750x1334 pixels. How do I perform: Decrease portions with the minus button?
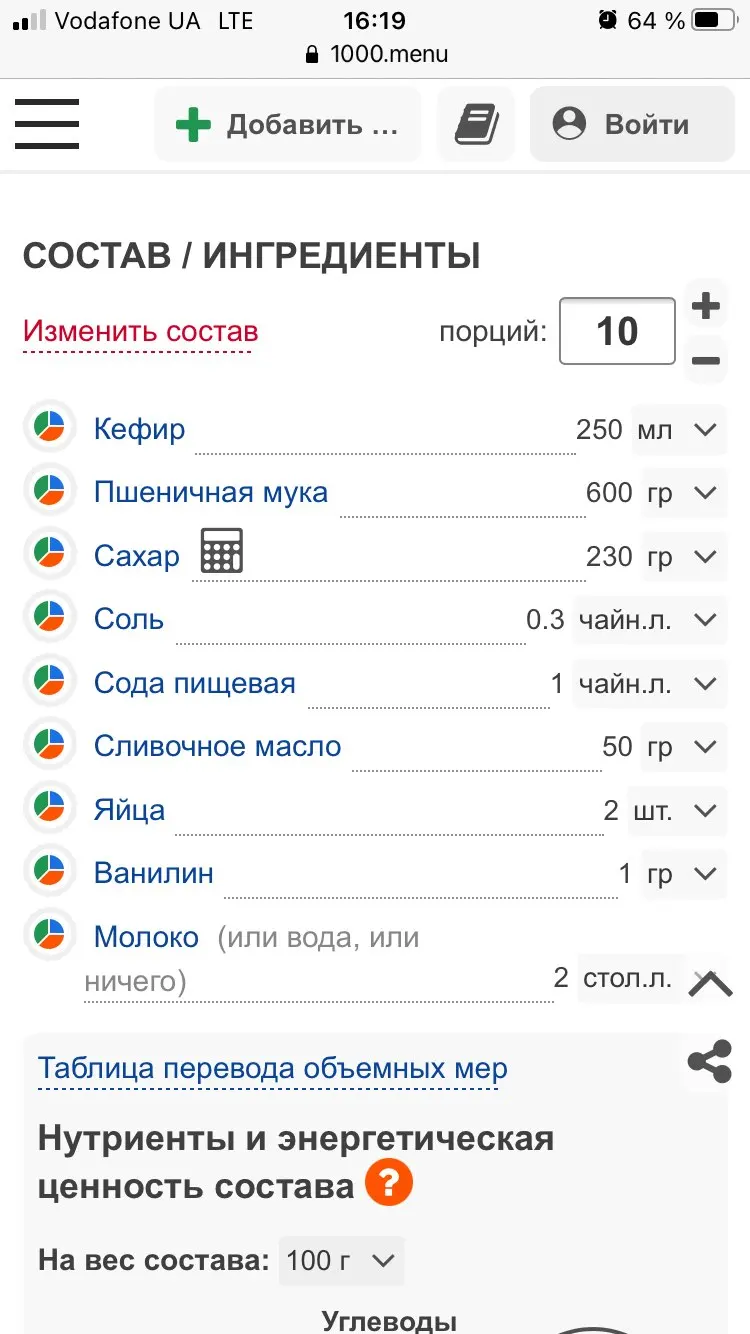706,360
